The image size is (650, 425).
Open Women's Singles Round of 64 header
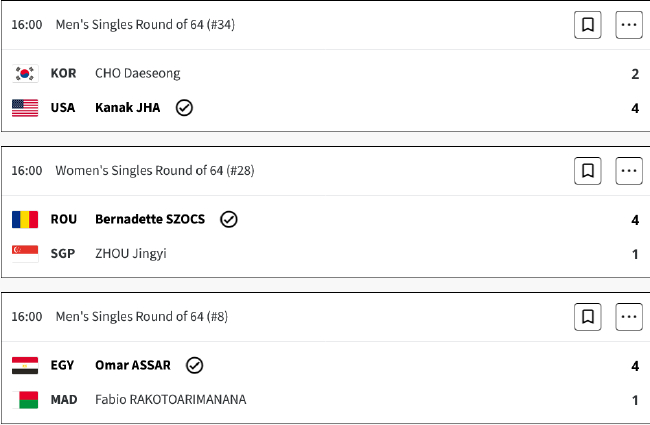(154, 171)
